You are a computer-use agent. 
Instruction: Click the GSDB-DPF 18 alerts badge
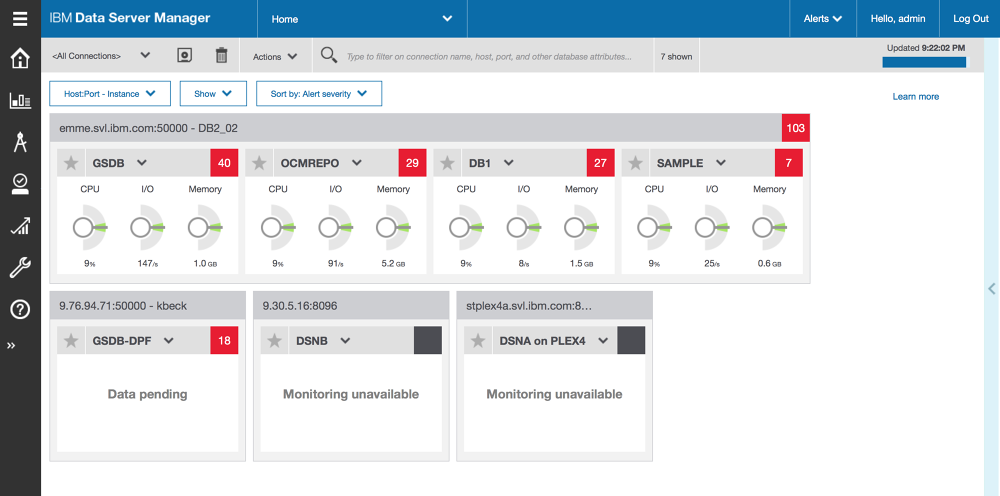(x=224, y=340)
